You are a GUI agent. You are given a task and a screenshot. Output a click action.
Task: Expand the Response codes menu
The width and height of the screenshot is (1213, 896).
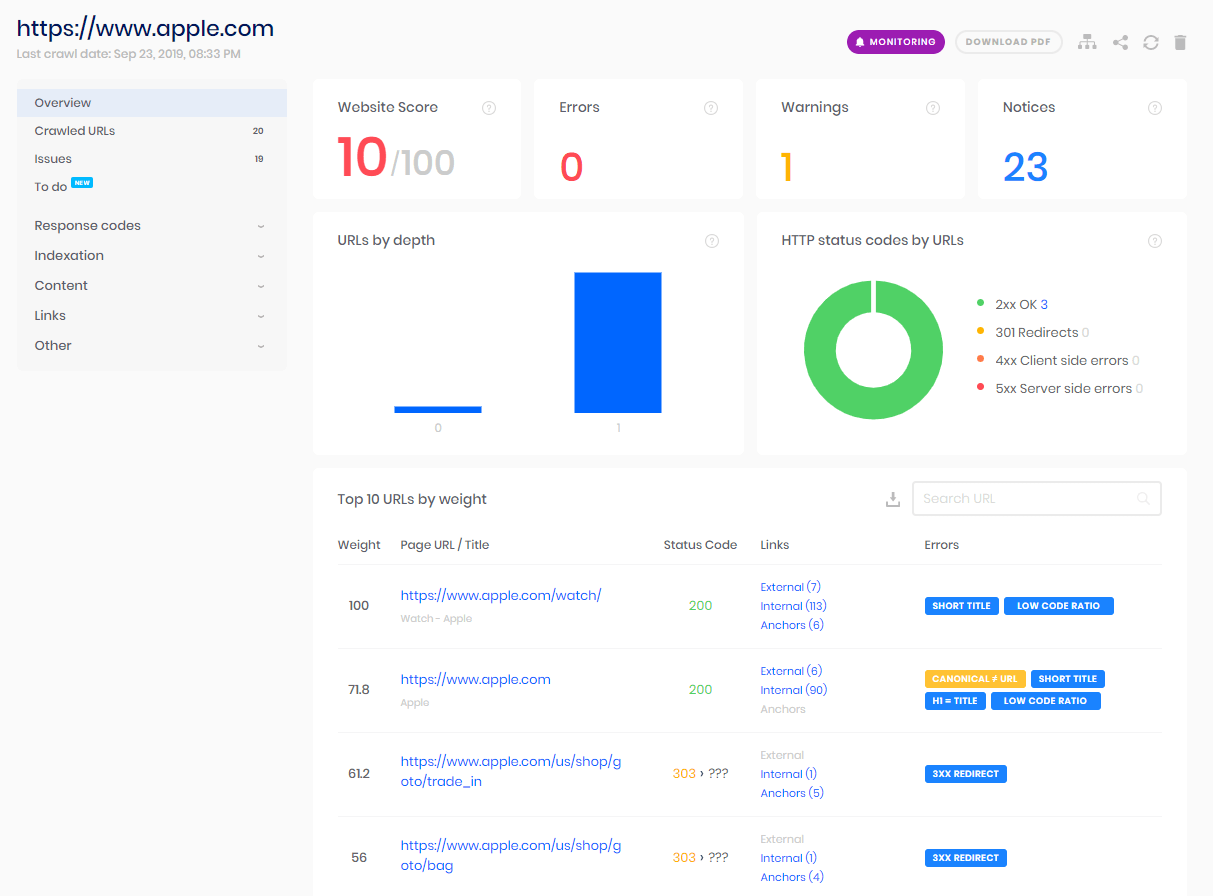pos(152,226)
